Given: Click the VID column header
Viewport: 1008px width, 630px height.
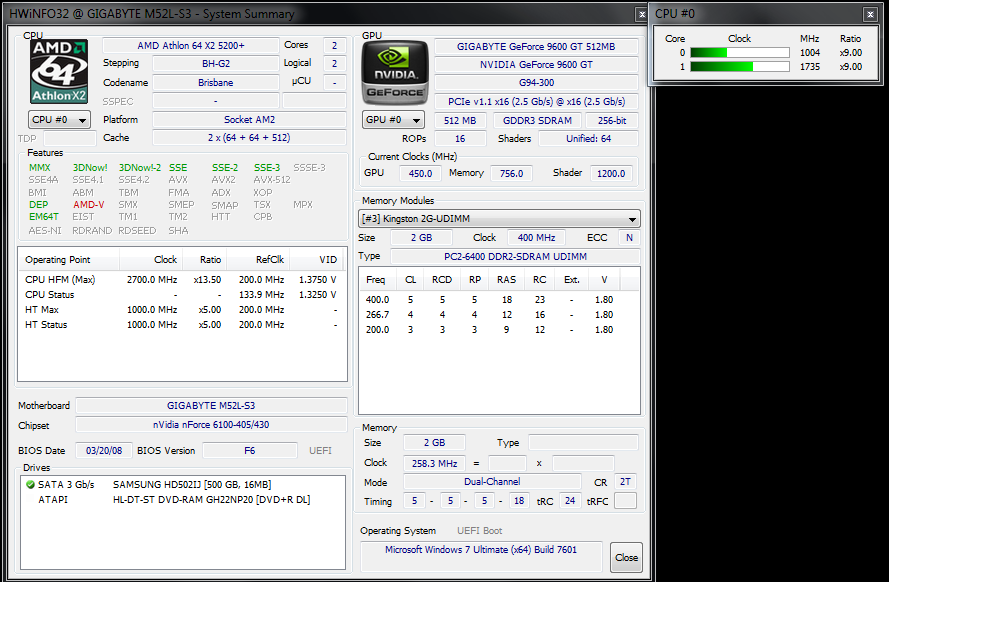Looking at the screenshot, I should [x=317, y=260].
